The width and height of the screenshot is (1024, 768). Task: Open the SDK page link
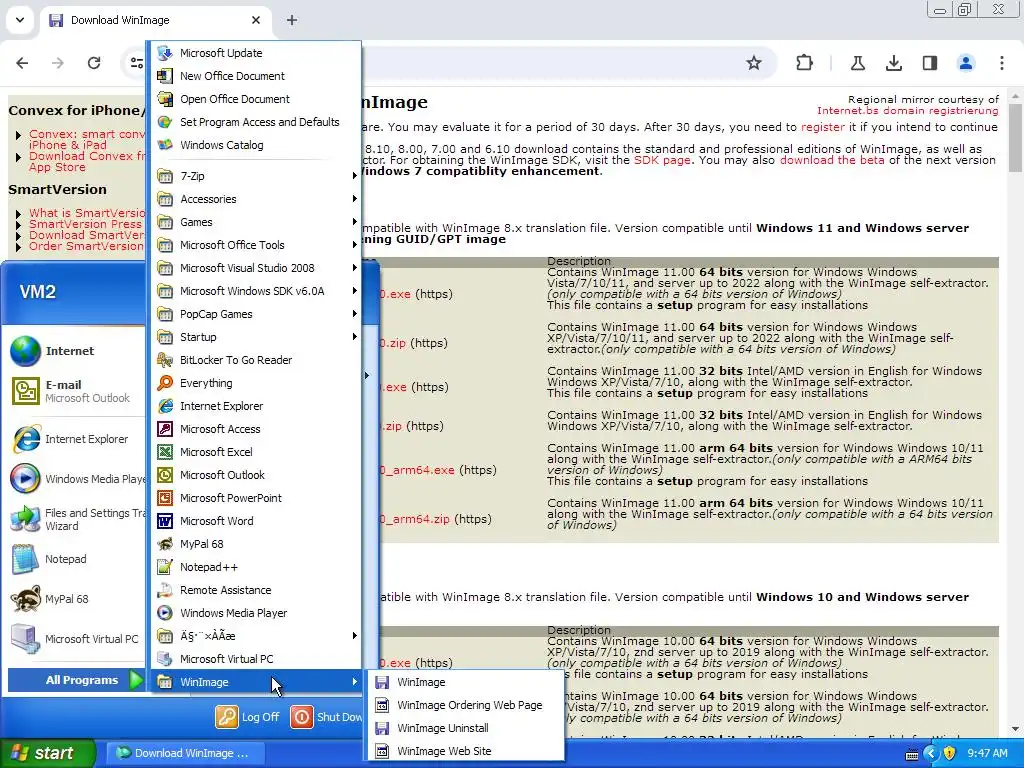click(x=662, y=160)
